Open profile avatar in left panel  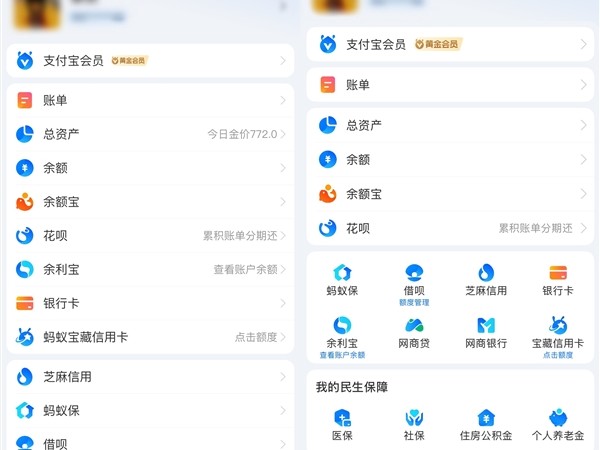tap(37, 13)
